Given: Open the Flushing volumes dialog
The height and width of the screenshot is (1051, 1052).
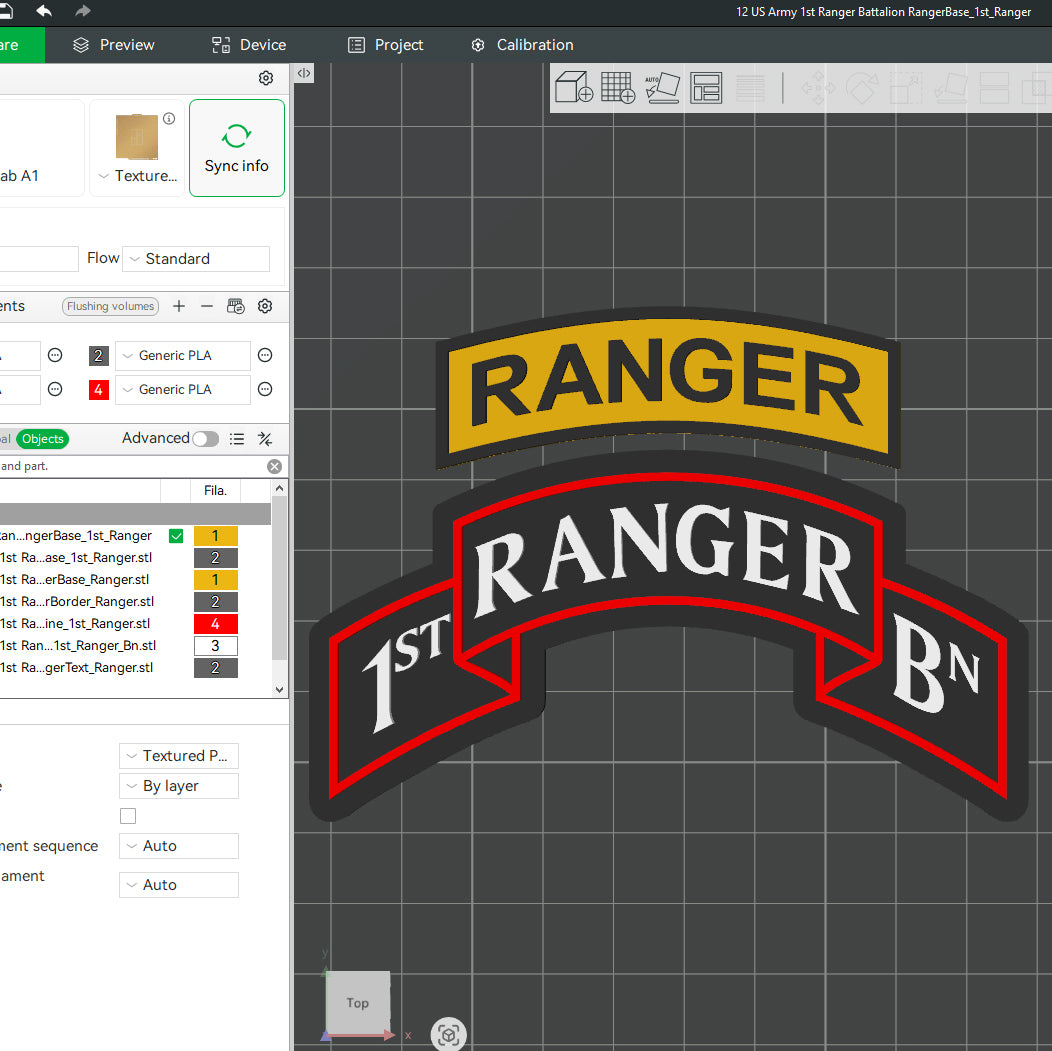Looking at the screenshot, I should click(x=110, y=306).
